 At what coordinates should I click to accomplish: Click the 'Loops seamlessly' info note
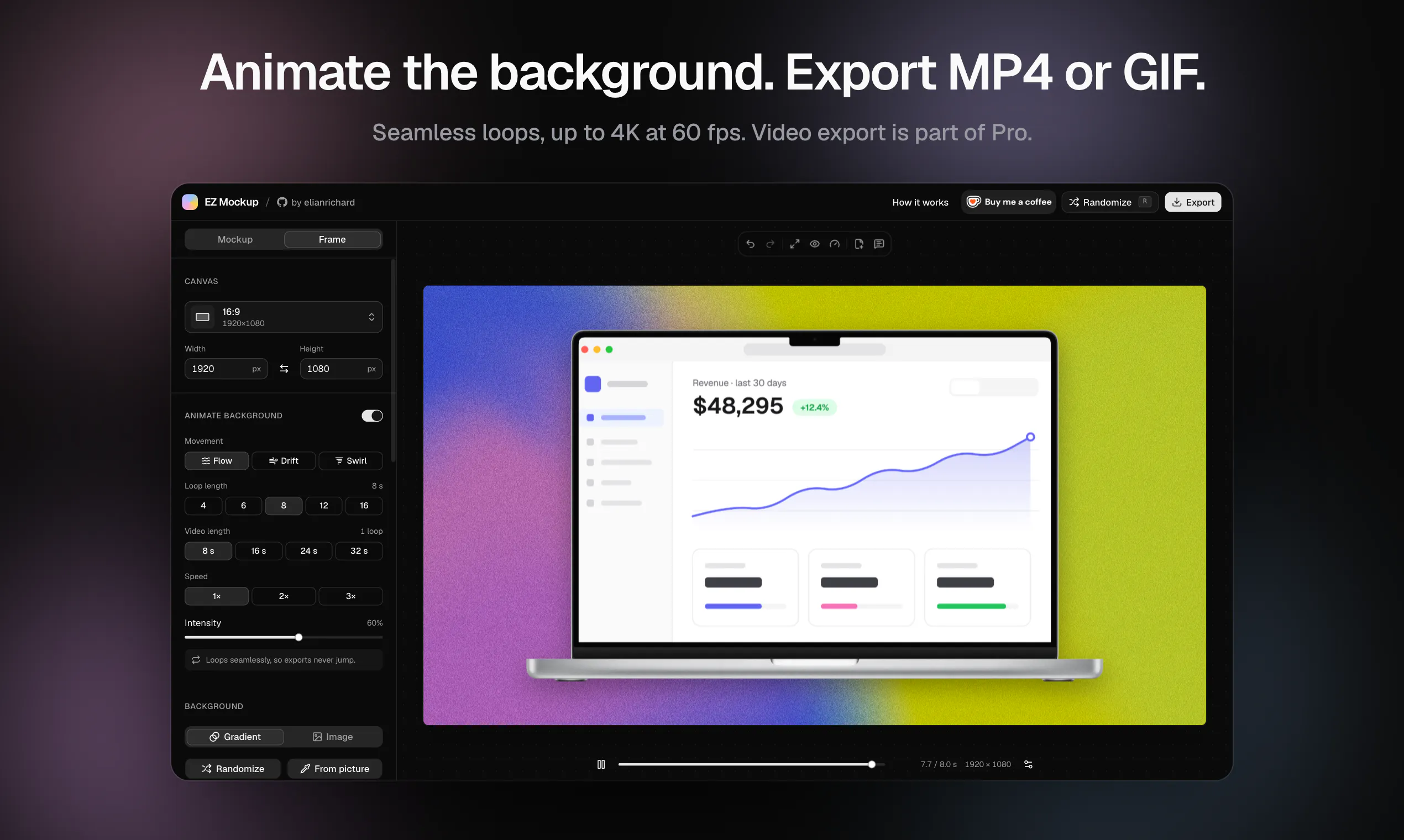(x=284, y=660)
